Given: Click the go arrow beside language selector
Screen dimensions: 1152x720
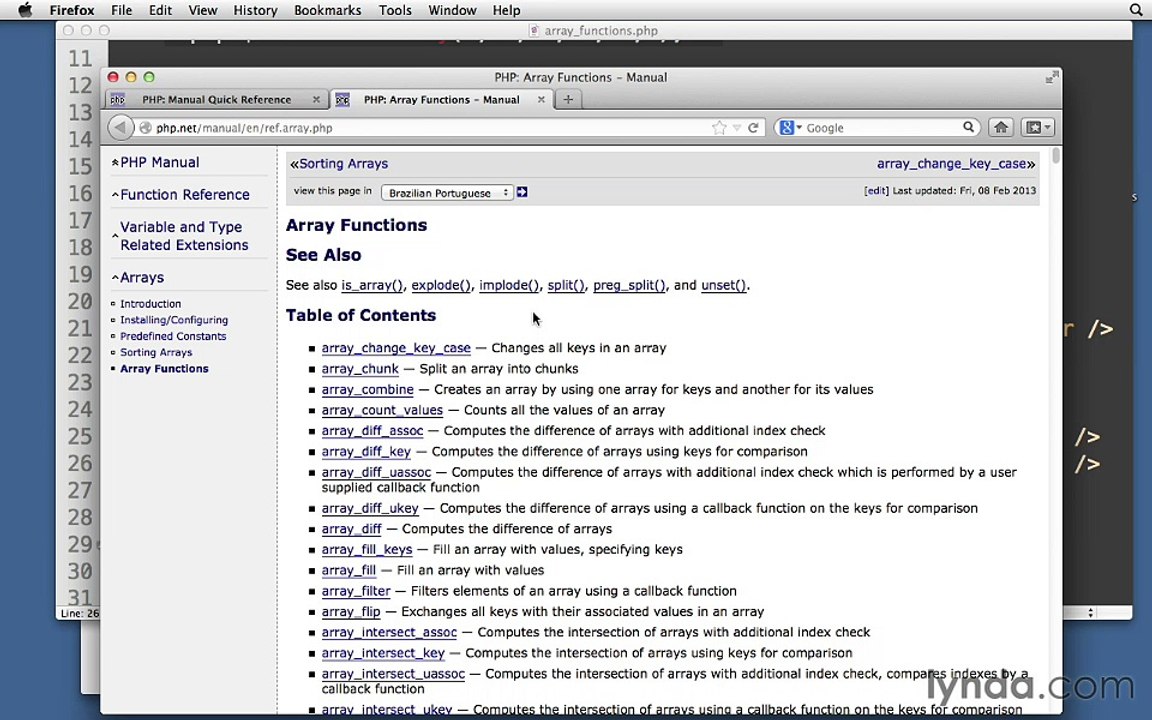Looking at the screenshot, I should coord(522,192).
